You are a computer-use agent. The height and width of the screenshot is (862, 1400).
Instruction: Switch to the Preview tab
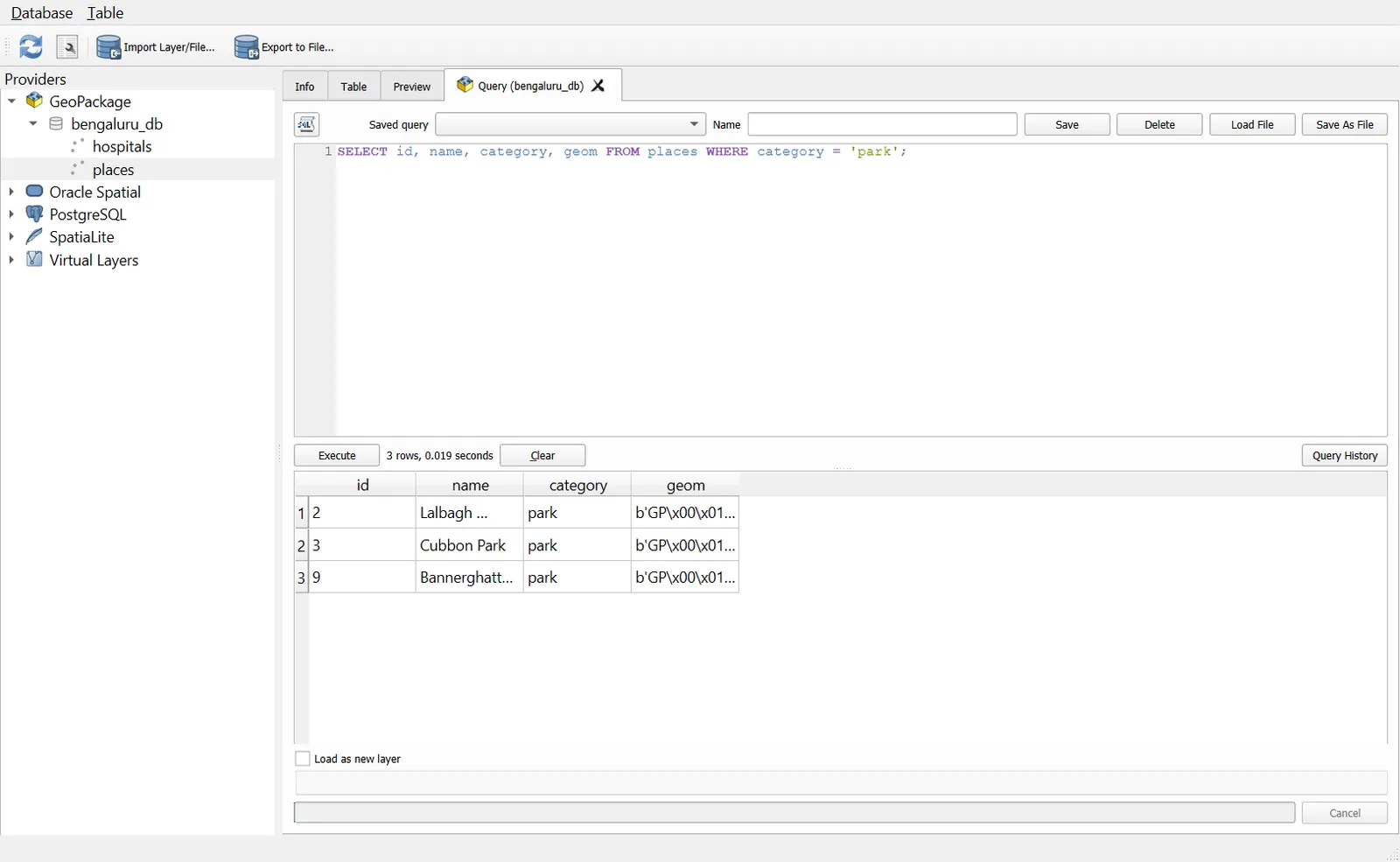pyautogui.click(x=412, y=87)
